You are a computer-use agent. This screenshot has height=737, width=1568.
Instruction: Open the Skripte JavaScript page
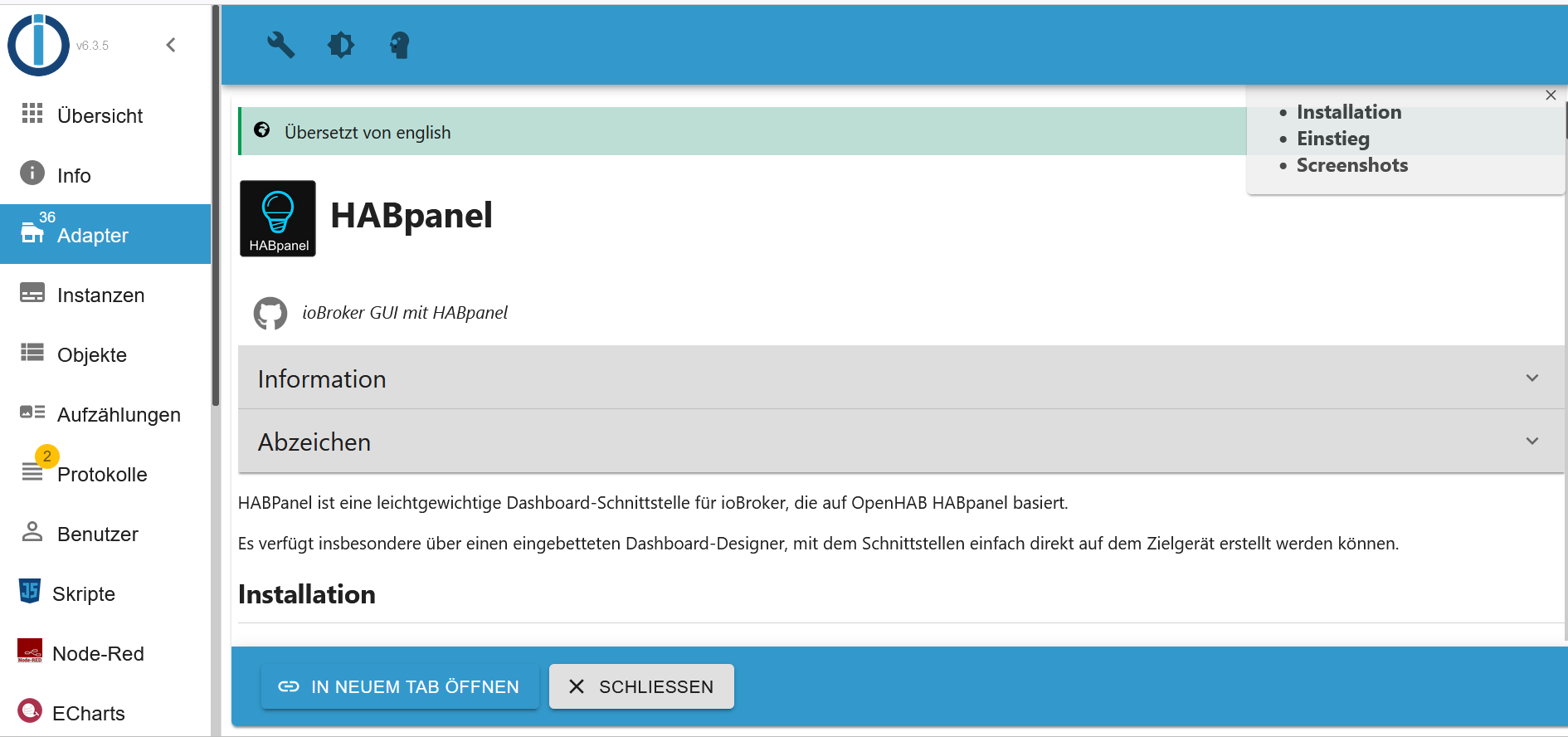pyautogui.click(x=83, y=594)
